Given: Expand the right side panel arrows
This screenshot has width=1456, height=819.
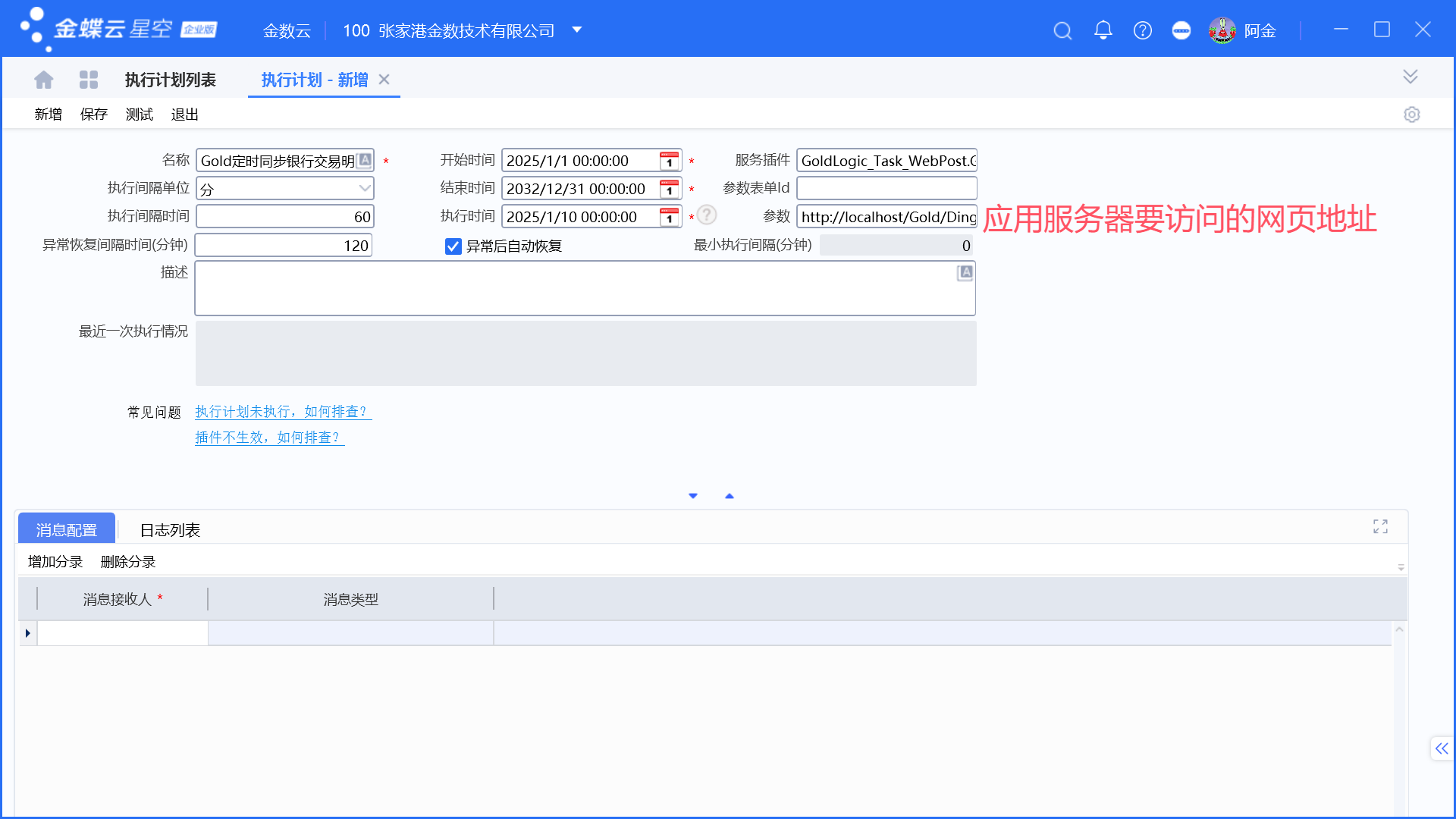Looking at the screenshot, I should 1442,748.
